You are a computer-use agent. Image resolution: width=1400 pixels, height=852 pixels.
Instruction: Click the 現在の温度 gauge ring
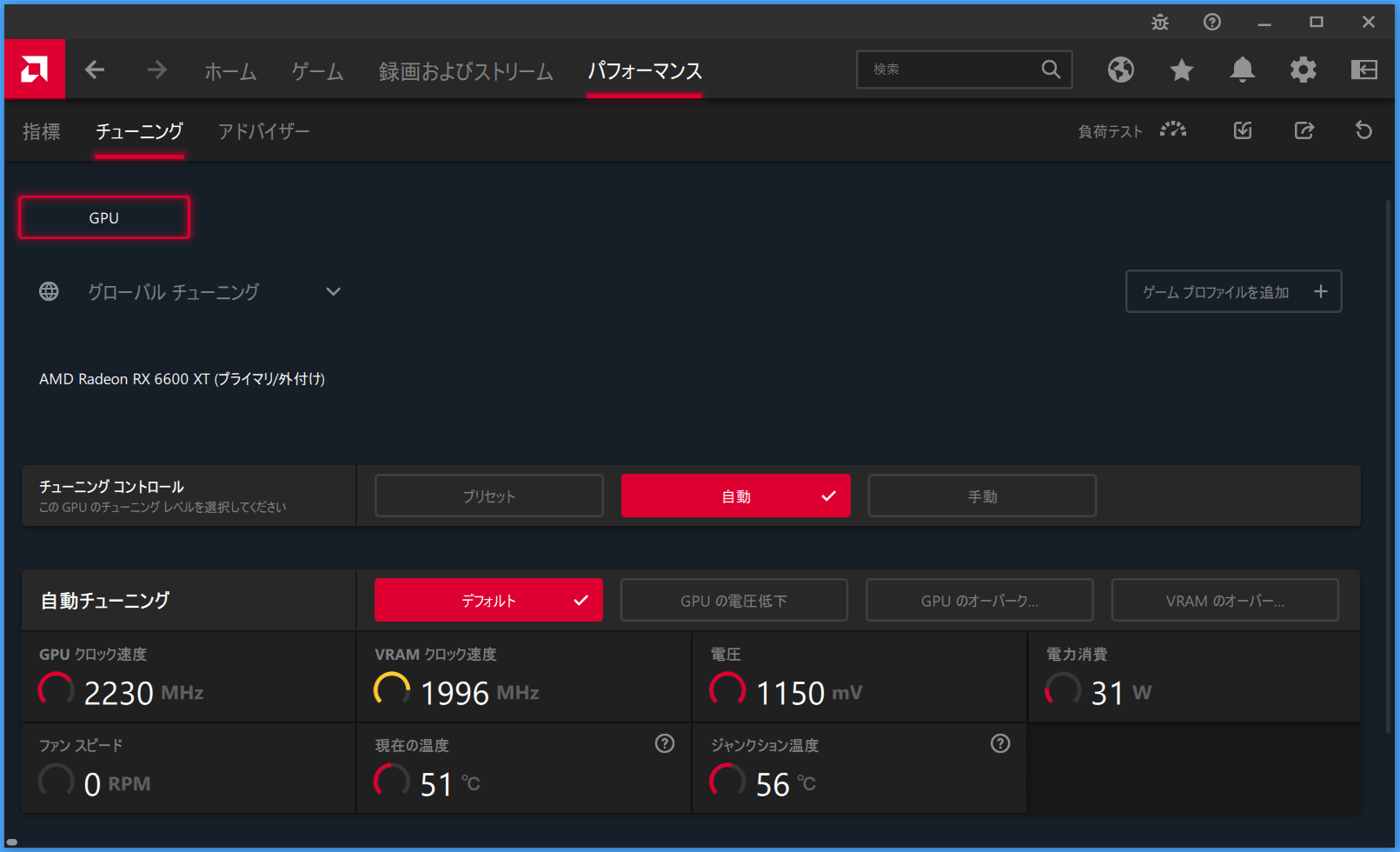[392, 781]
